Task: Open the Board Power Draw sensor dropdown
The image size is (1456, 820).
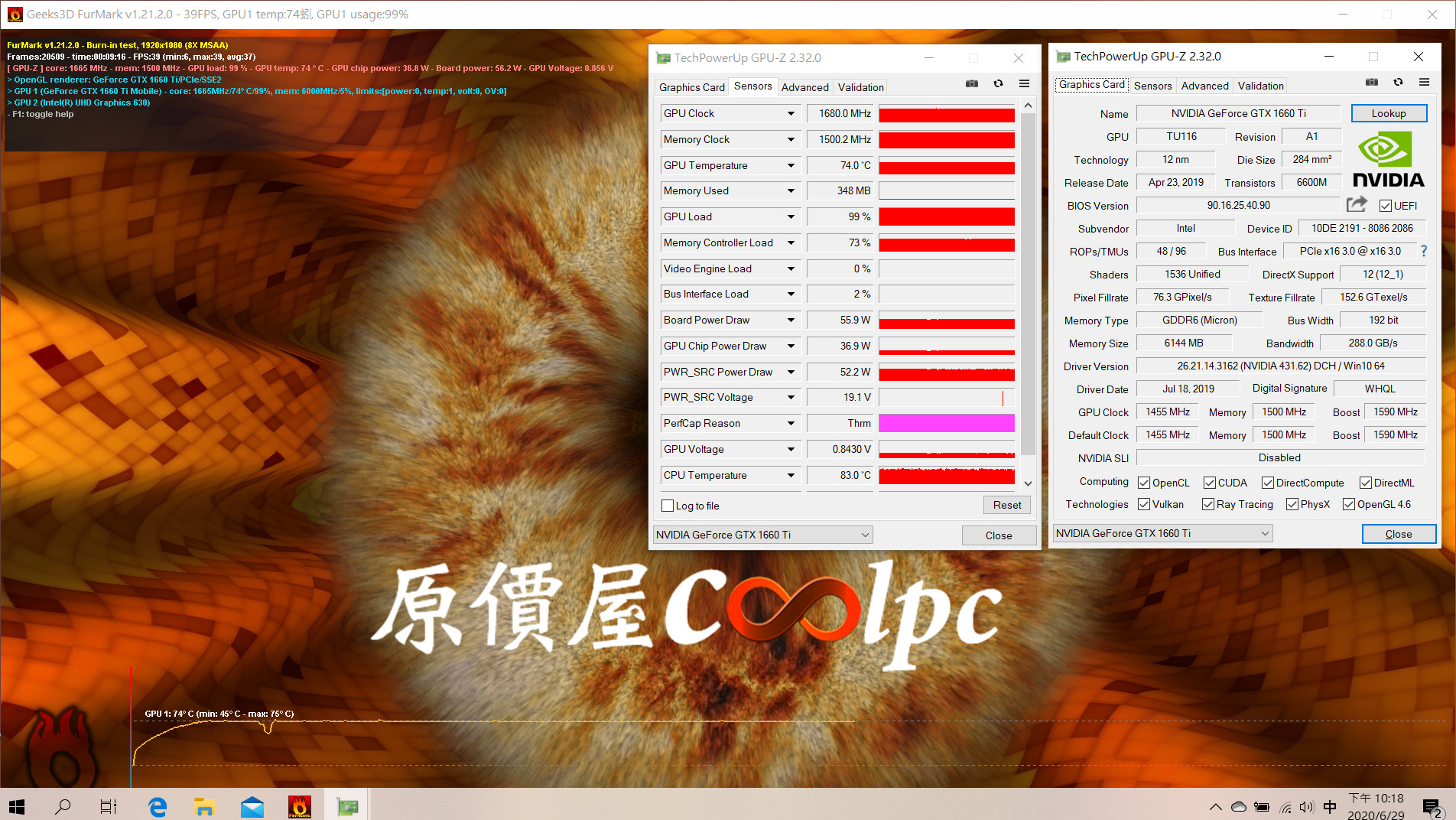Action: tap(791, 320)
